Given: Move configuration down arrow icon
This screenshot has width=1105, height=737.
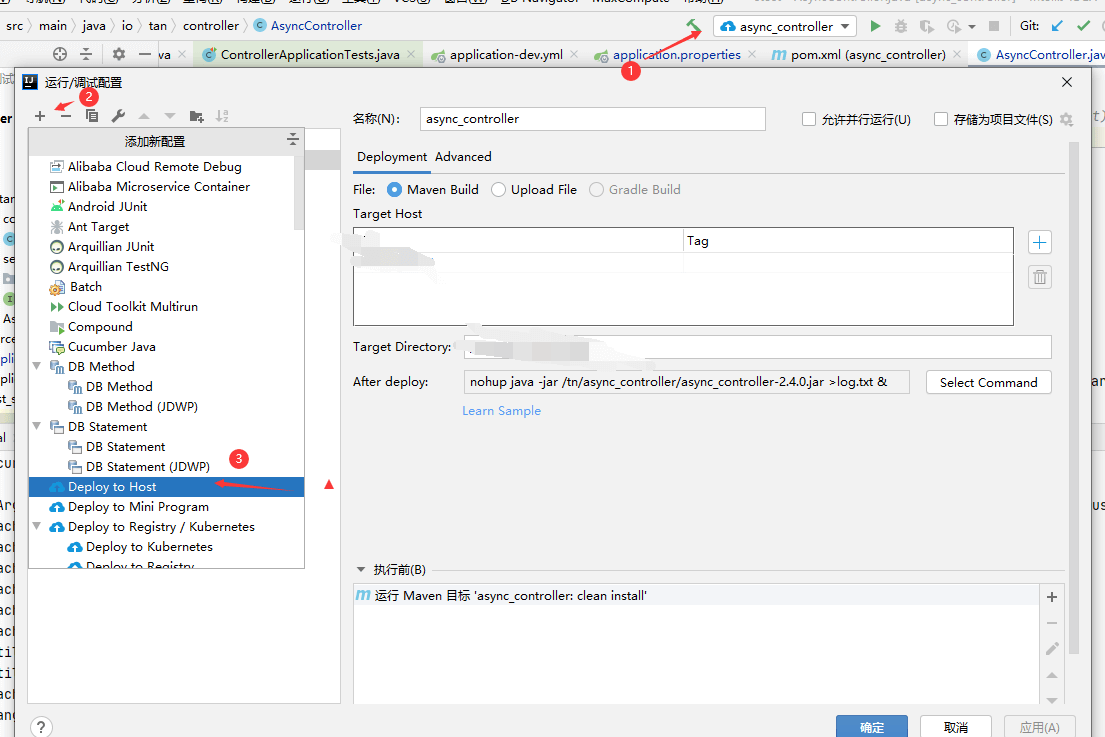Looking at the screenshot, I should [x=170, y=116].
